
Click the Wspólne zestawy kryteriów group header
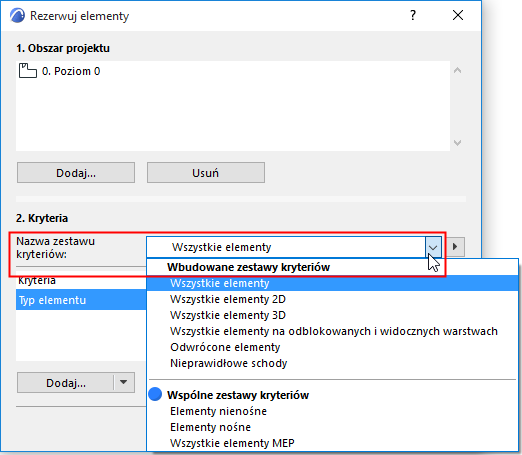[x=238, y=395]
